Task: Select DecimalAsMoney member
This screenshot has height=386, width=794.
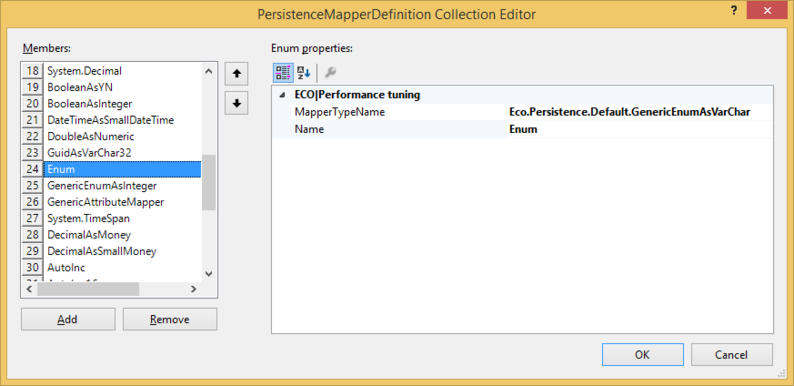Action: pyautogui.click(x=122, y=235)
